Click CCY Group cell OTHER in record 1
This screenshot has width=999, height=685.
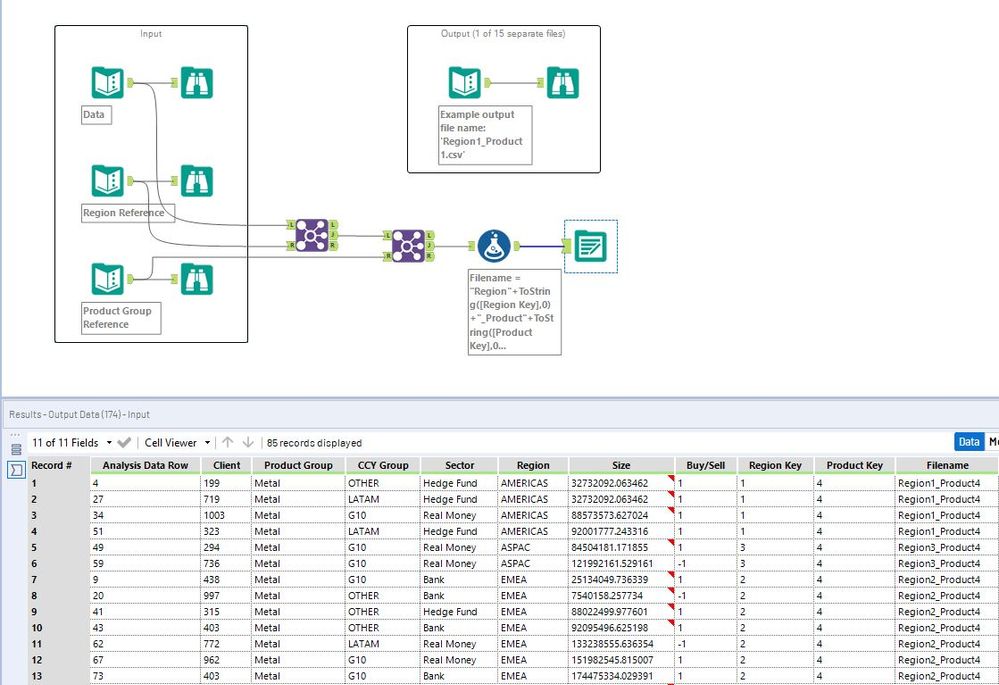[x=383, y=483]
